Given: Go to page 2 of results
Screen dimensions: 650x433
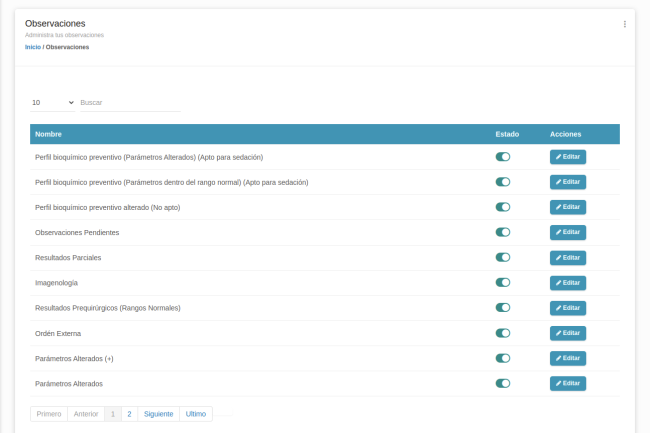Looking at the screenshot, I should (x=129, y=413).
